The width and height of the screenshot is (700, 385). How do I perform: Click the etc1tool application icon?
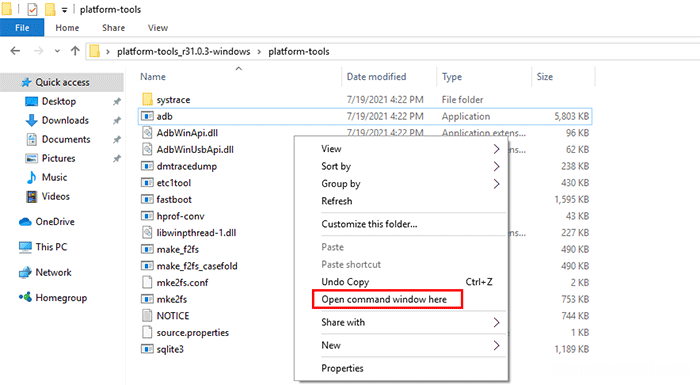click(x=147, y=183)
